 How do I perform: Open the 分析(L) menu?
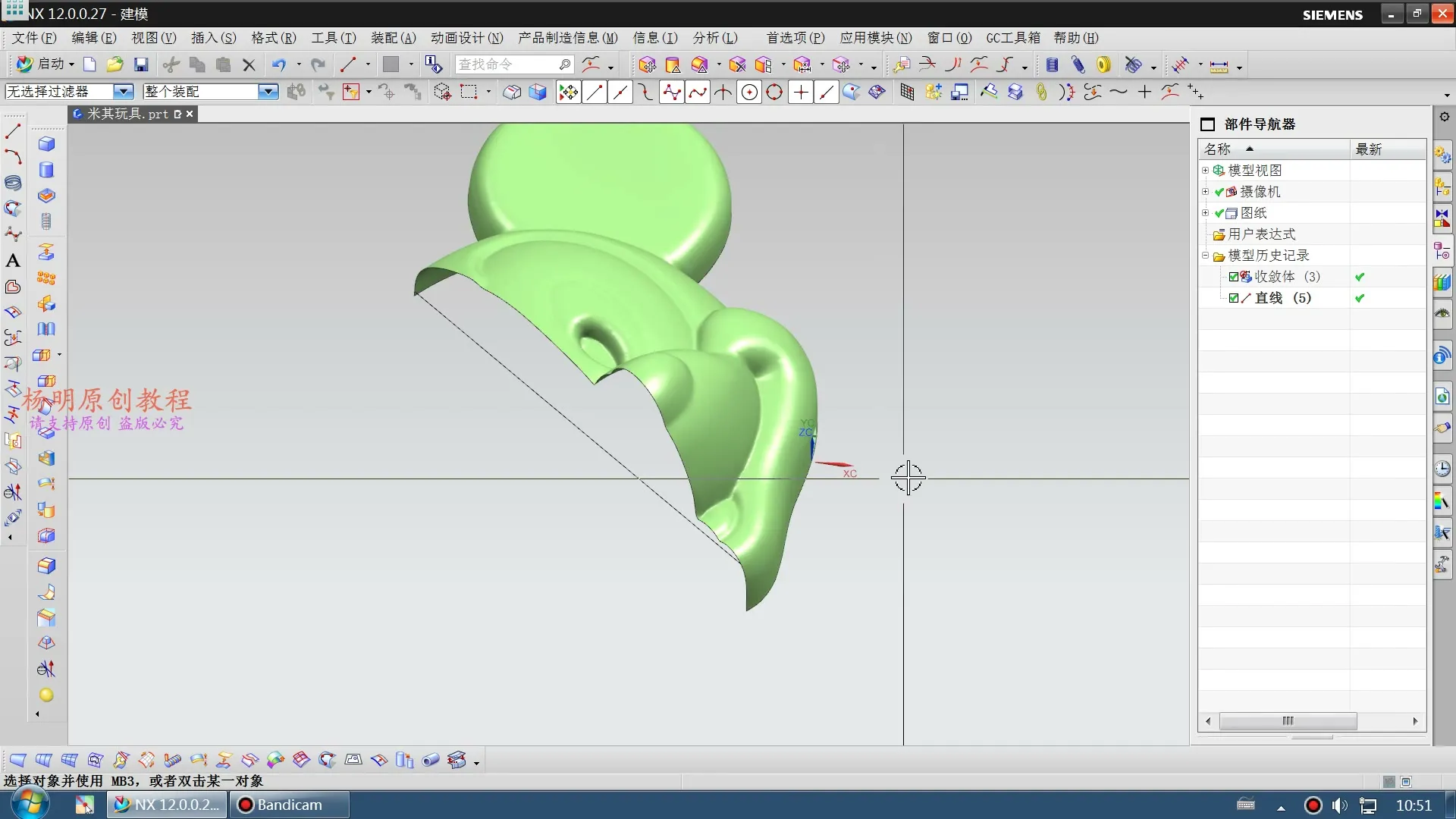click(x=714, y=38)
